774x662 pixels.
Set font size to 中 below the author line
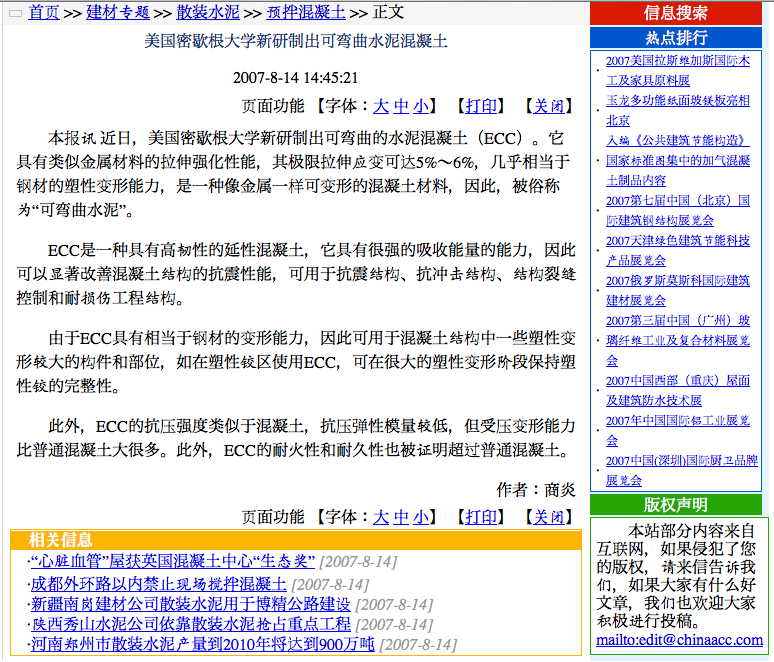(x=401, y=517)
